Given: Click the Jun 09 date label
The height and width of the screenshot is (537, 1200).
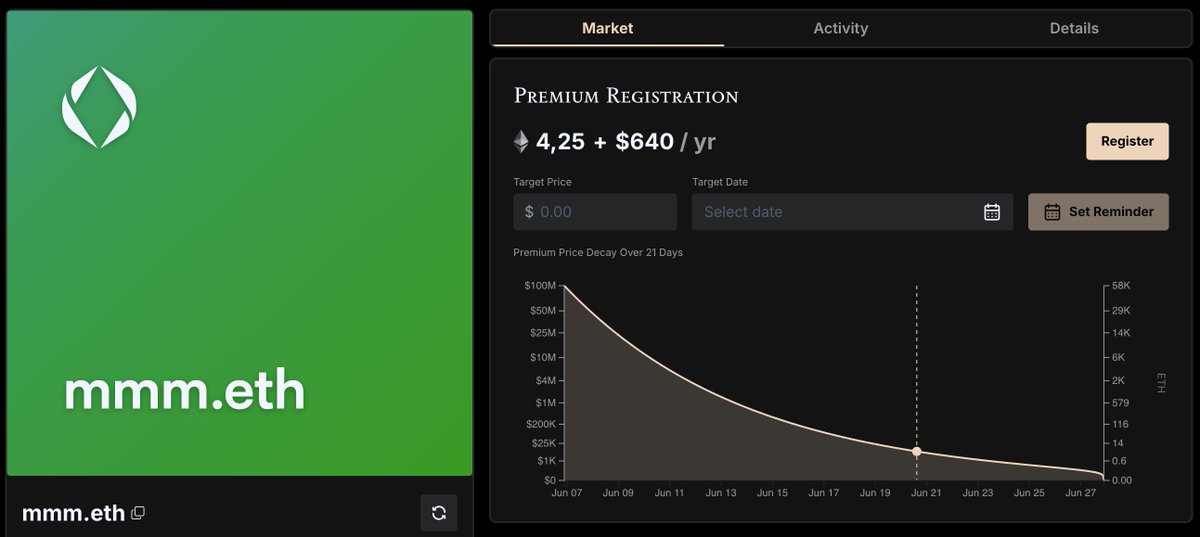Looking at the screenshot, I should (618, 493).
